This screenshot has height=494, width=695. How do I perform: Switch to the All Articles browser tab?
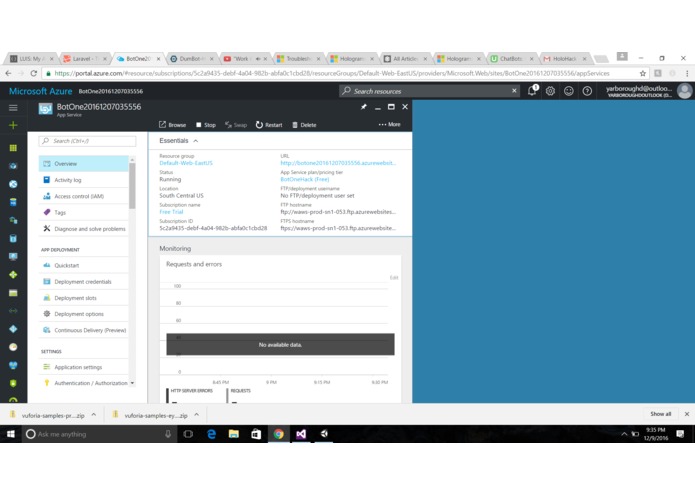click(404, 58)
